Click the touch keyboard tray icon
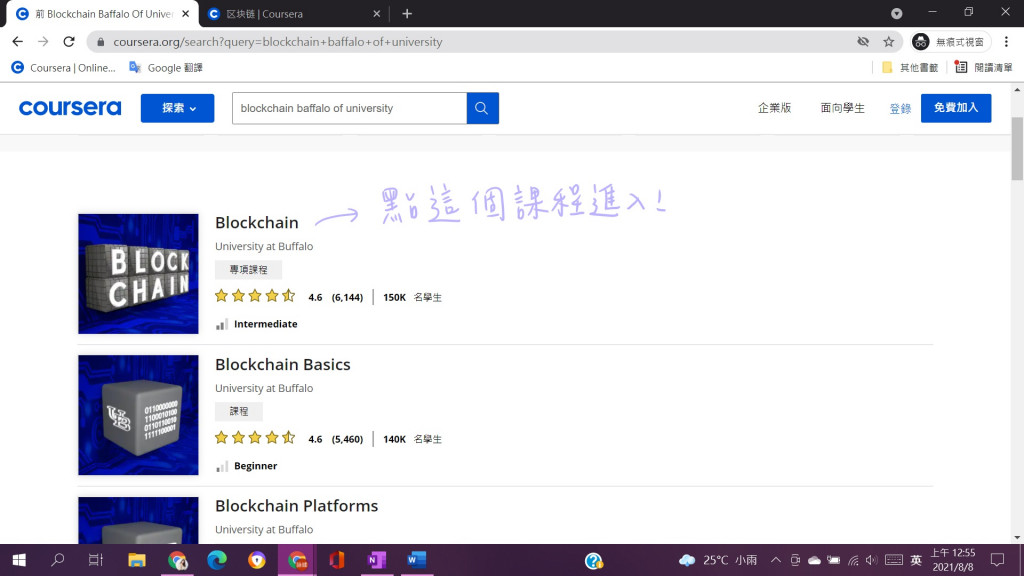The image size is (1024, 576). [894, 560]
